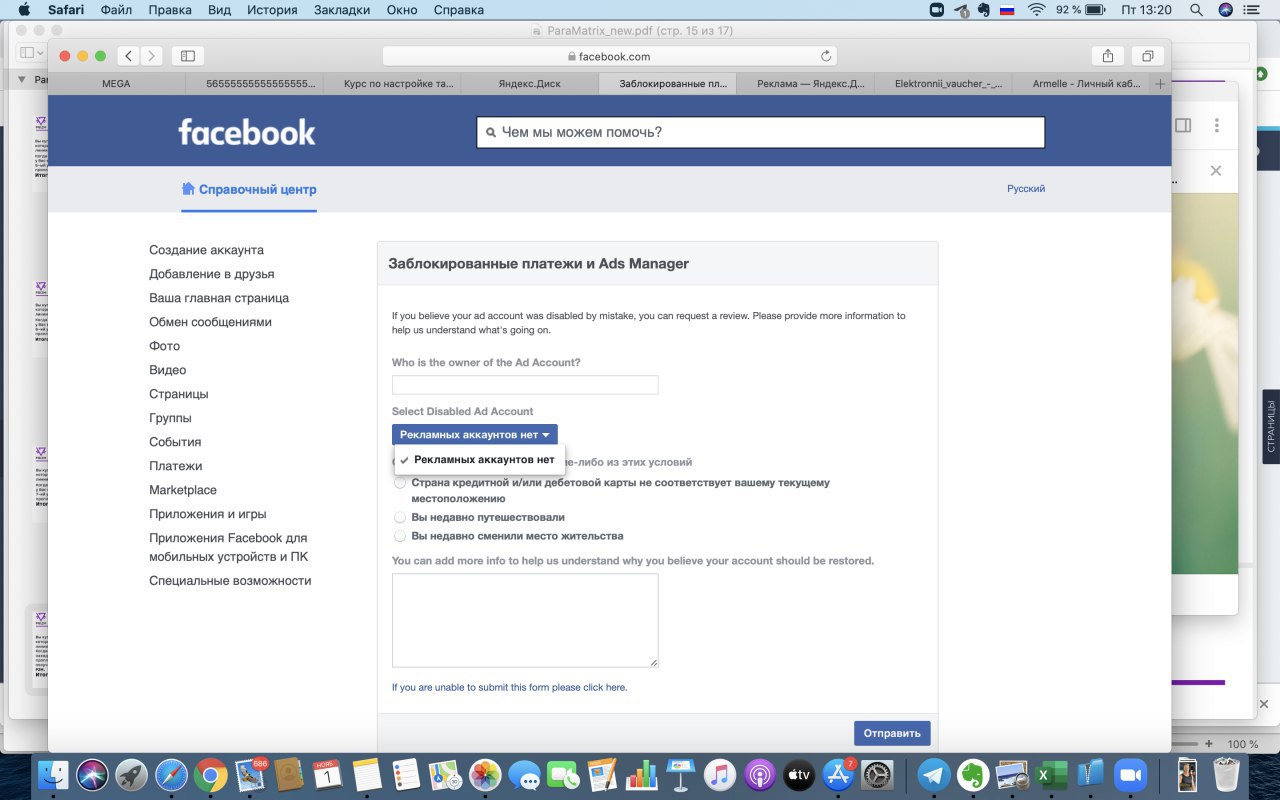Click the Wi-Fi status icon

point(1036,10)
